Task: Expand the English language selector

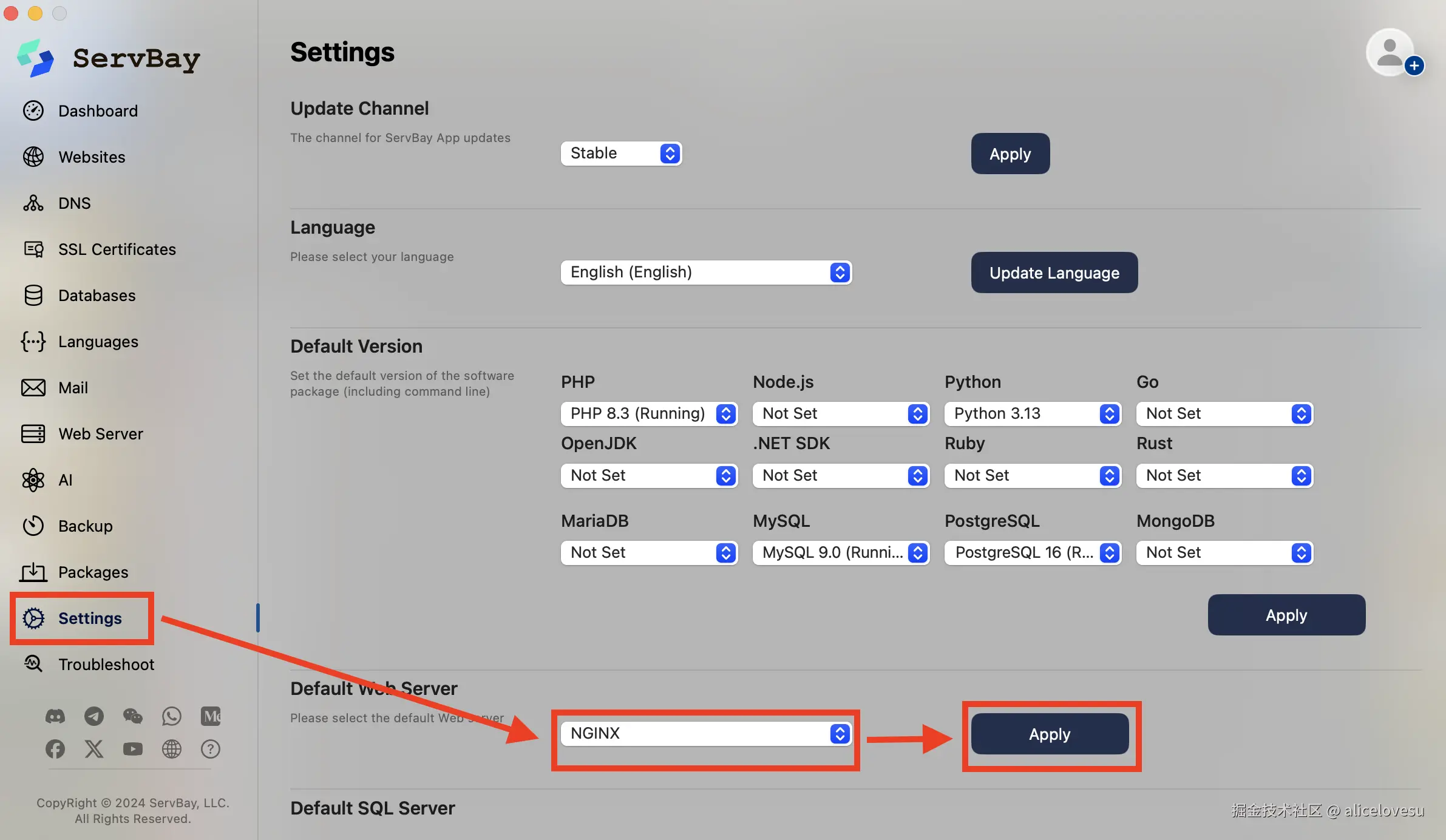Action: 706,273
